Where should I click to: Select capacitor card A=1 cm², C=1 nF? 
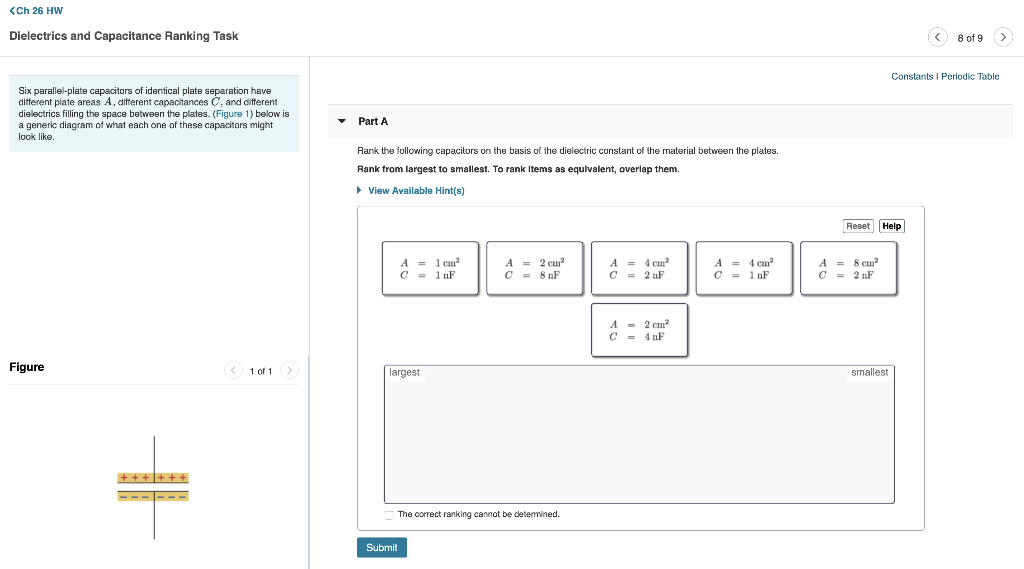(x=430, y=268)
